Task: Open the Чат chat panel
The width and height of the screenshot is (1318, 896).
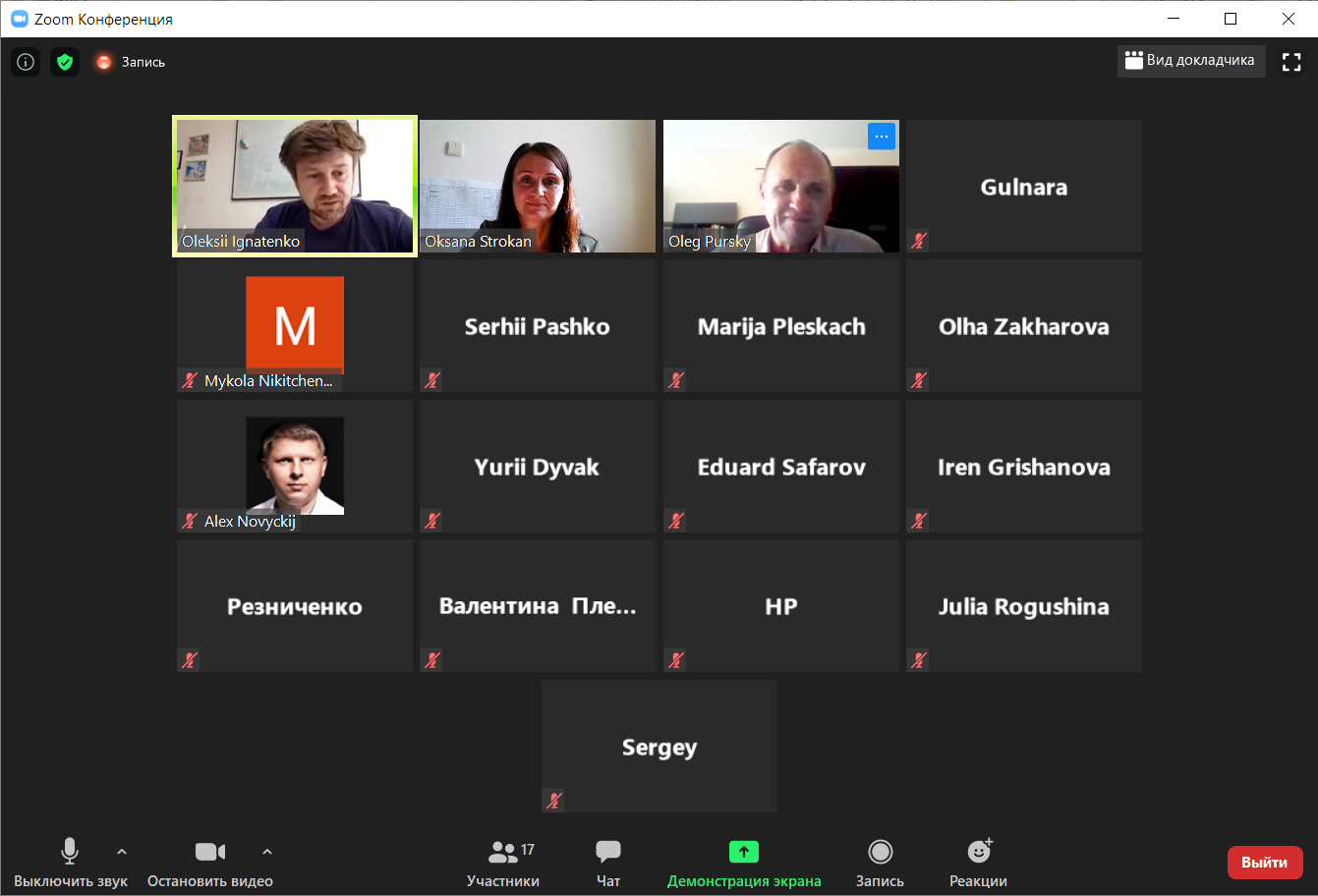Action: [x=608, y=864]
